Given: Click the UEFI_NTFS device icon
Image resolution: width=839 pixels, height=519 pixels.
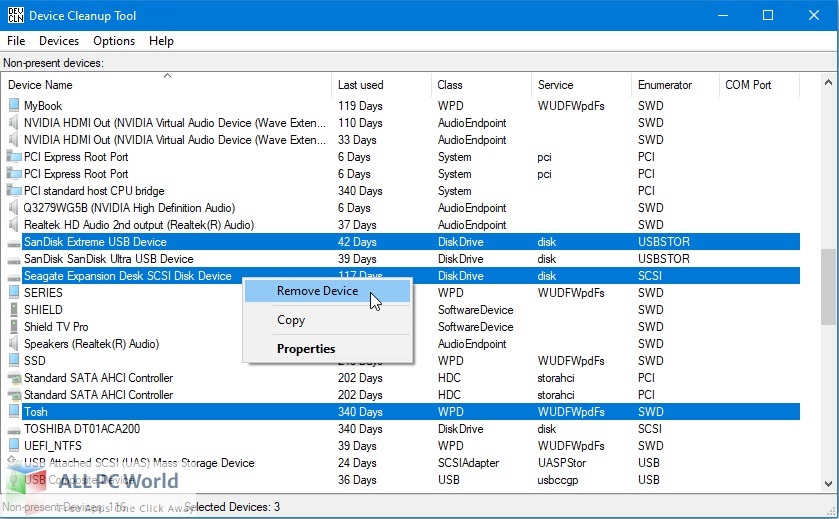Looking at the screenshot, I should click(14, 446).
